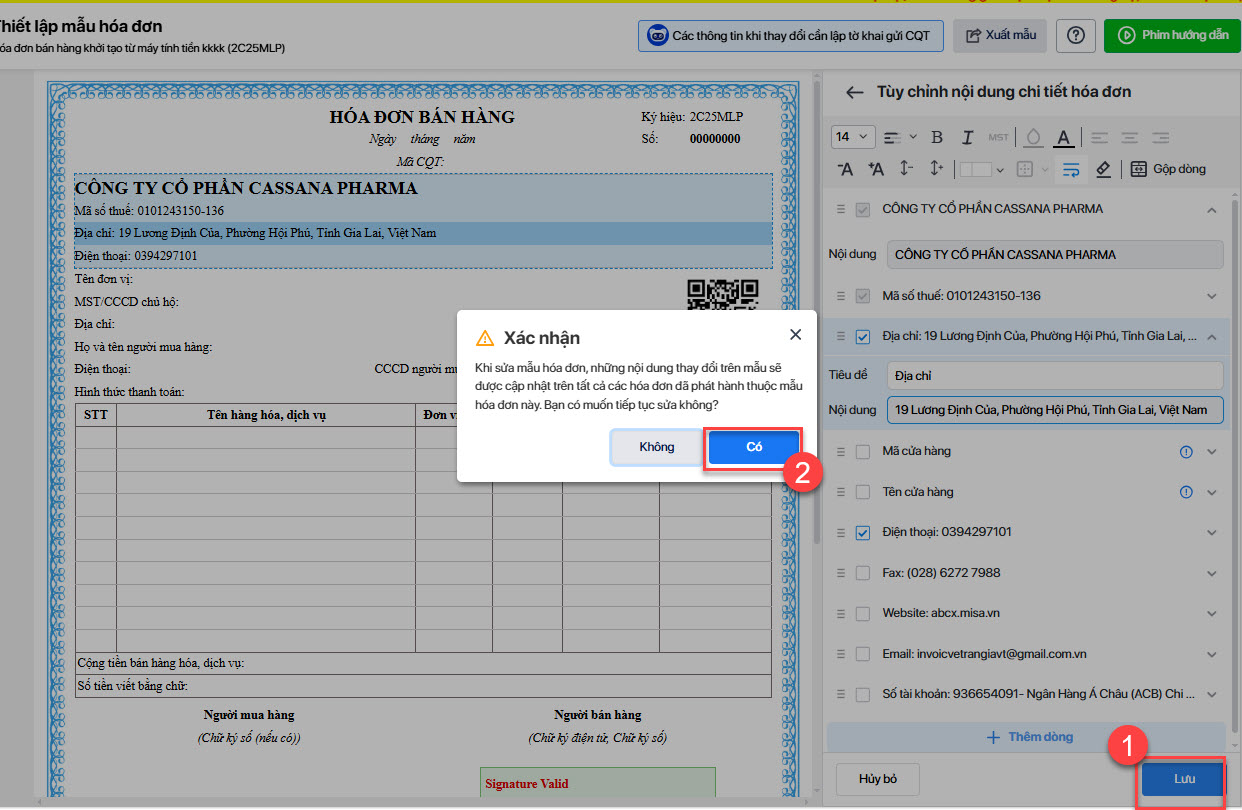Uncheck the Địa chỉ row checkbox

pos(863,337)
